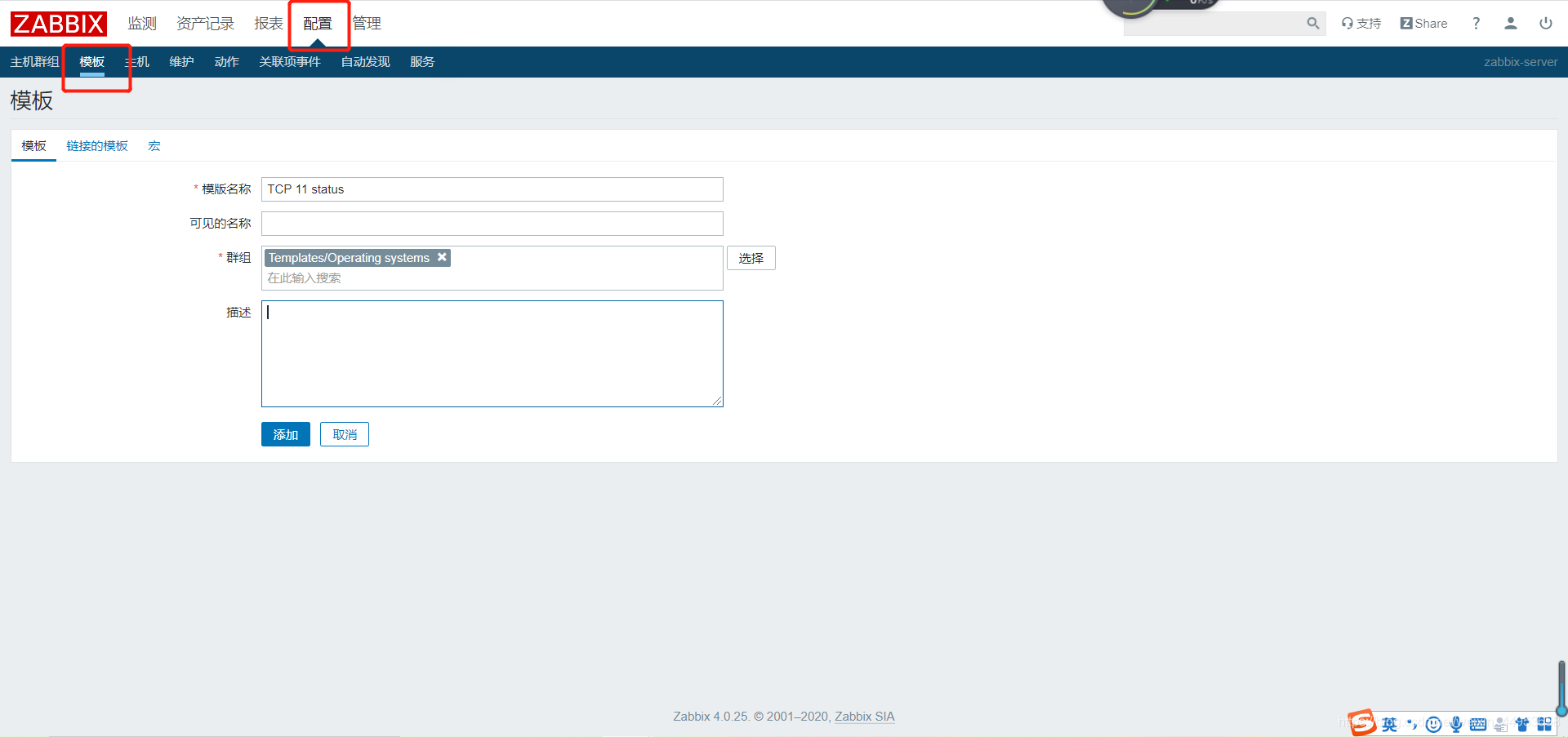Click the logout power icon
The width and height of the screenshot is (1568, 737).
click(x=1546, y=24)
